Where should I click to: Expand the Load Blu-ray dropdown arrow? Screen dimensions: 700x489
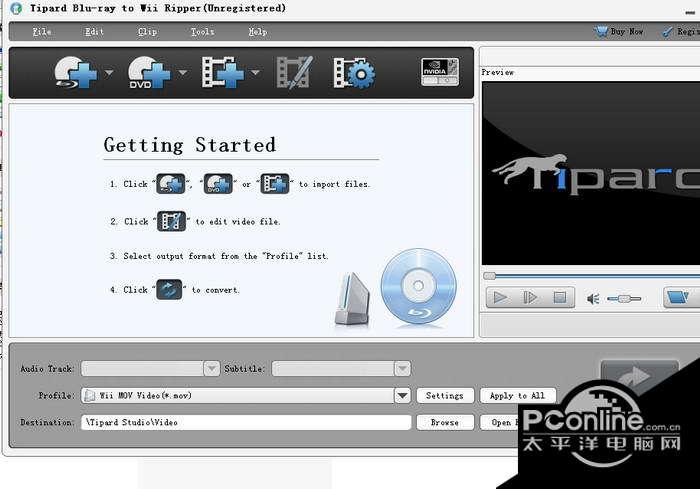pyautogui.click(x=108, y=72)
